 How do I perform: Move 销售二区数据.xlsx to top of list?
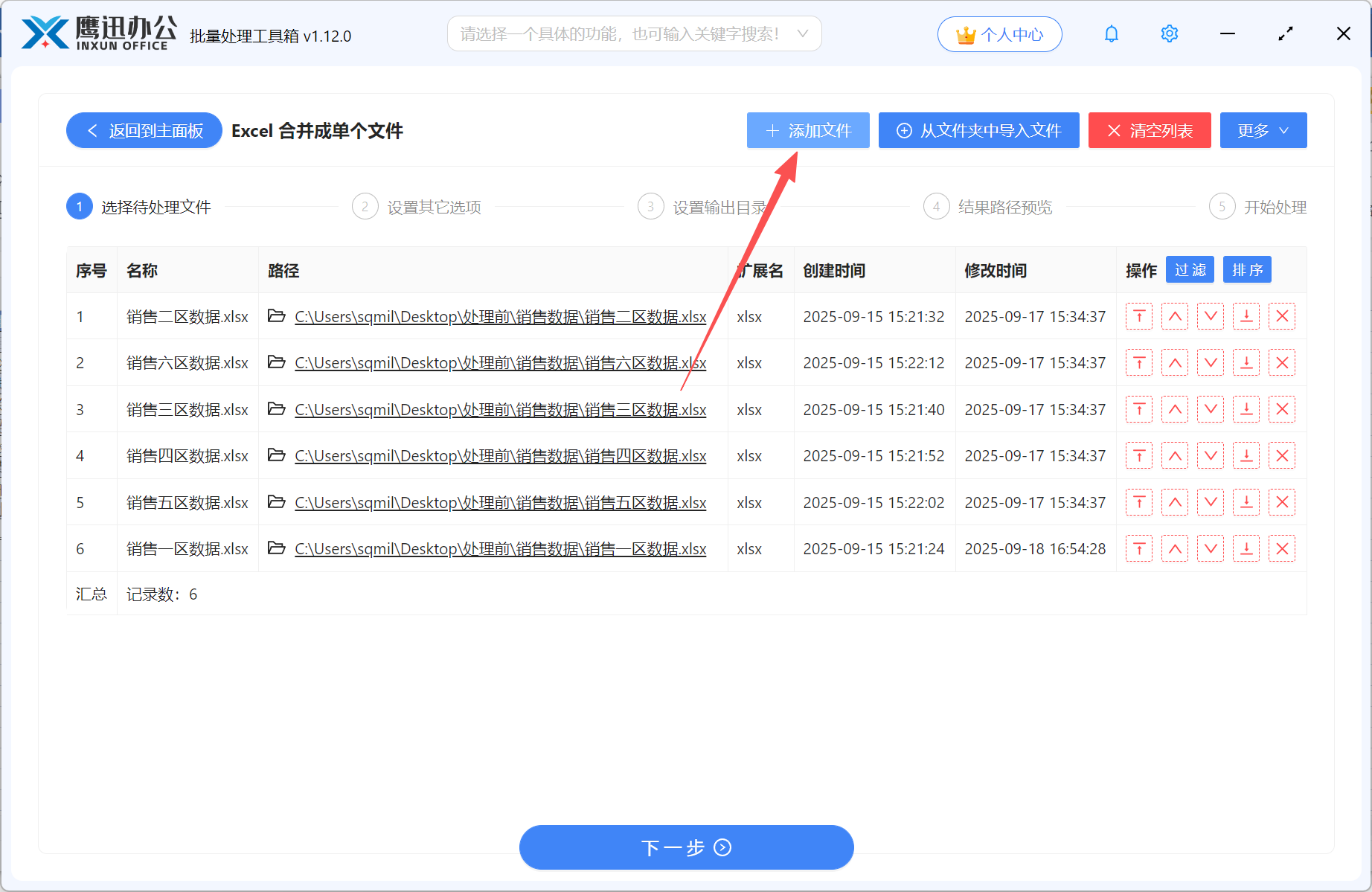point(1139,316)
